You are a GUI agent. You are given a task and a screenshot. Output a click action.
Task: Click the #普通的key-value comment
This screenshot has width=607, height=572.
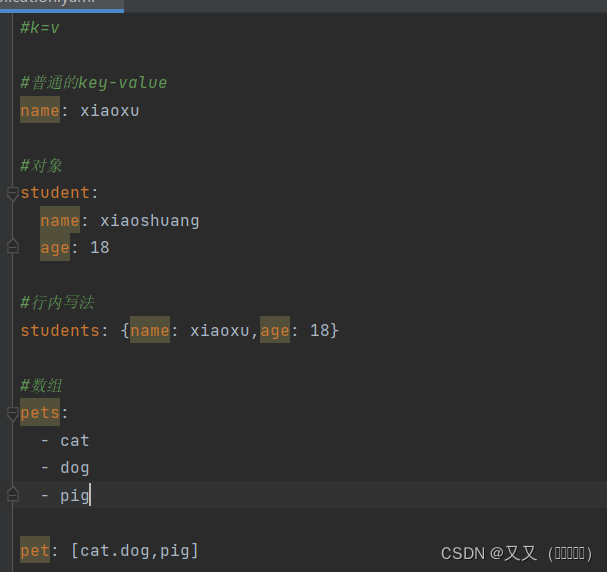pos(94,82)
